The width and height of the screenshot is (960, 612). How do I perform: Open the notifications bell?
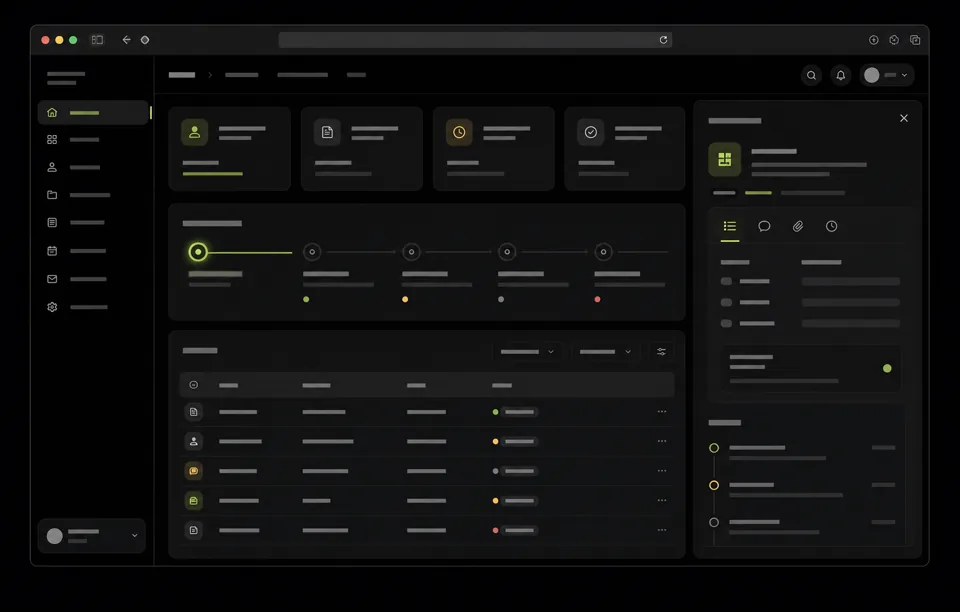[x=841, y=75]
